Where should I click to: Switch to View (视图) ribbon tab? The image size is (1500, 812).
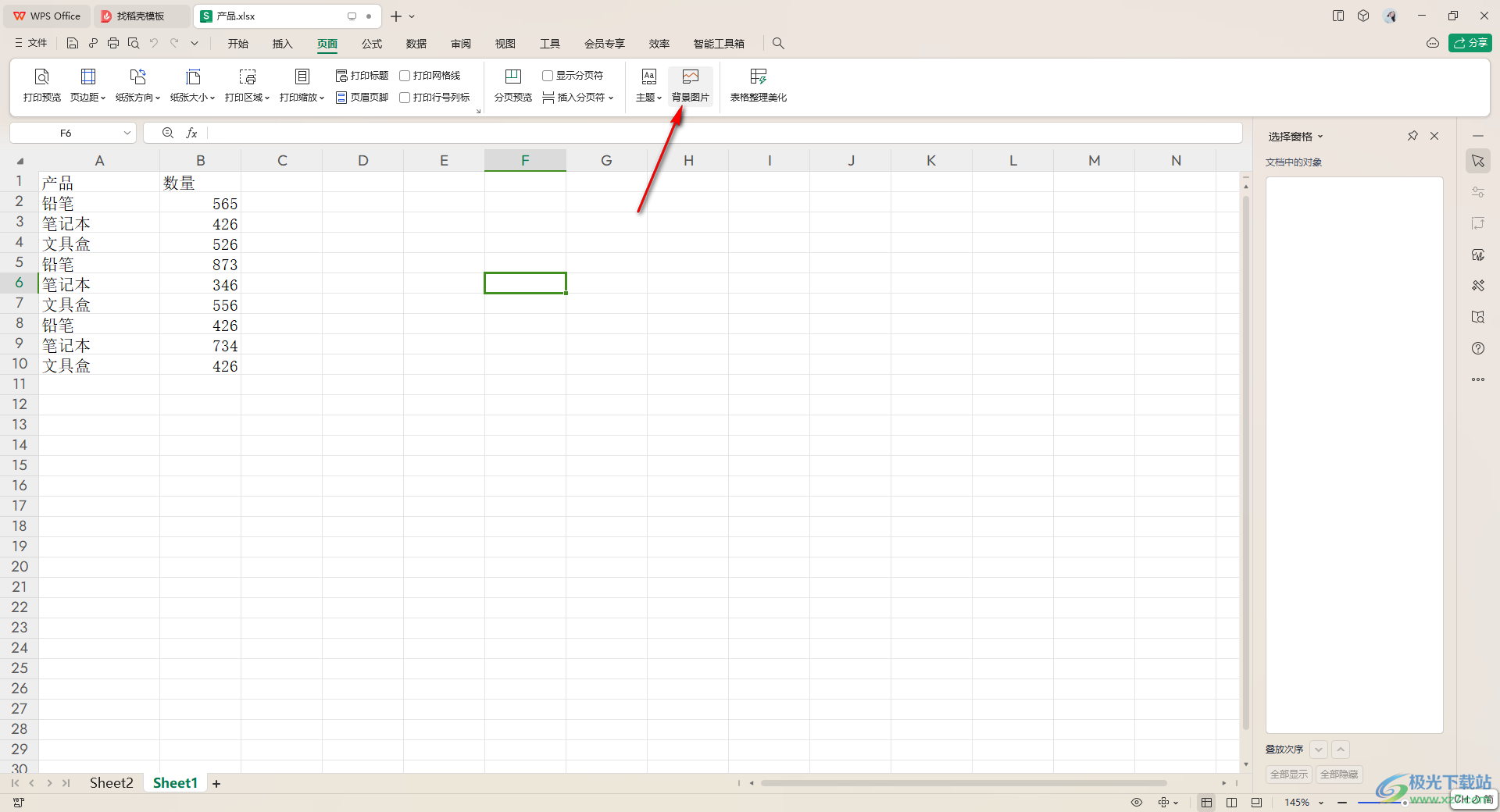(x=505, y=44)
